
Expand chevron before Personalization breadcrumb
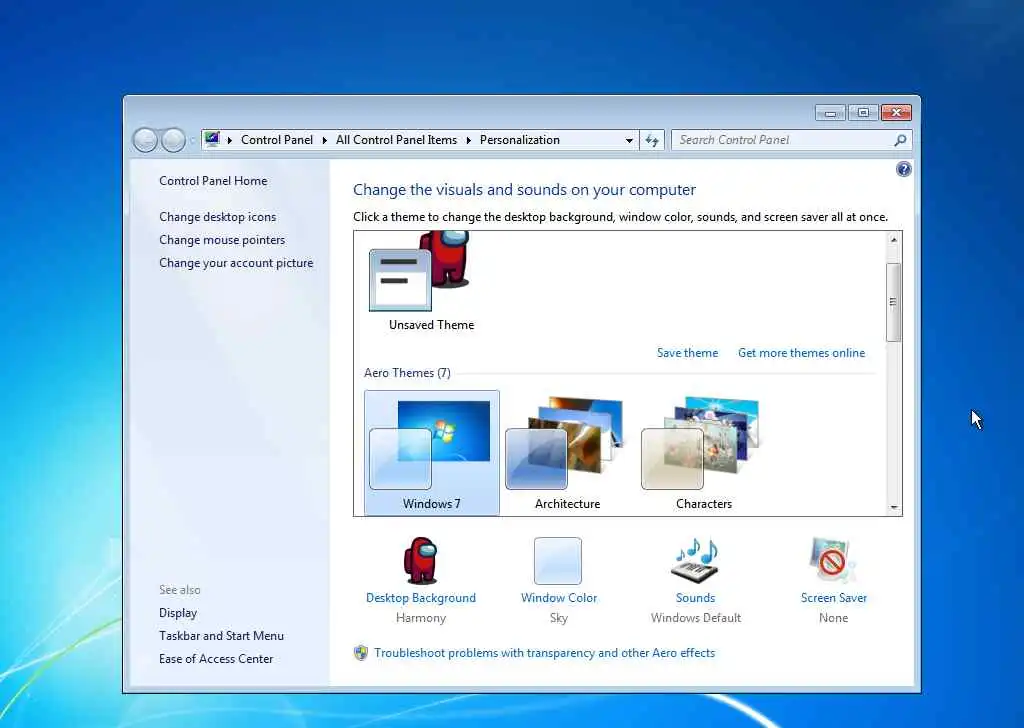tap(468, 140)
